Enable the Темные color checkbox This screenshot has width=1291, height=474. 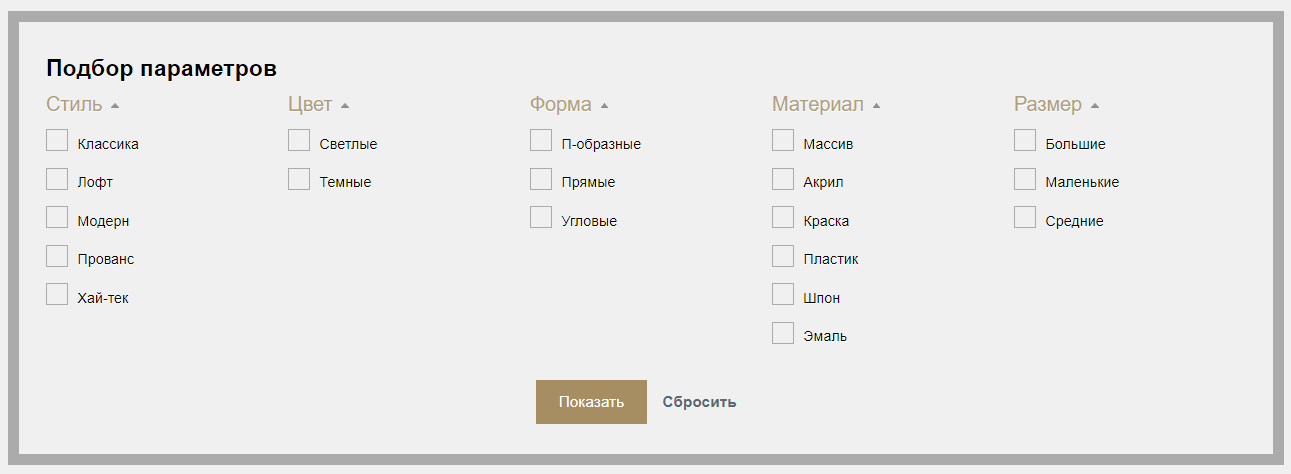[x=299, y=180]
